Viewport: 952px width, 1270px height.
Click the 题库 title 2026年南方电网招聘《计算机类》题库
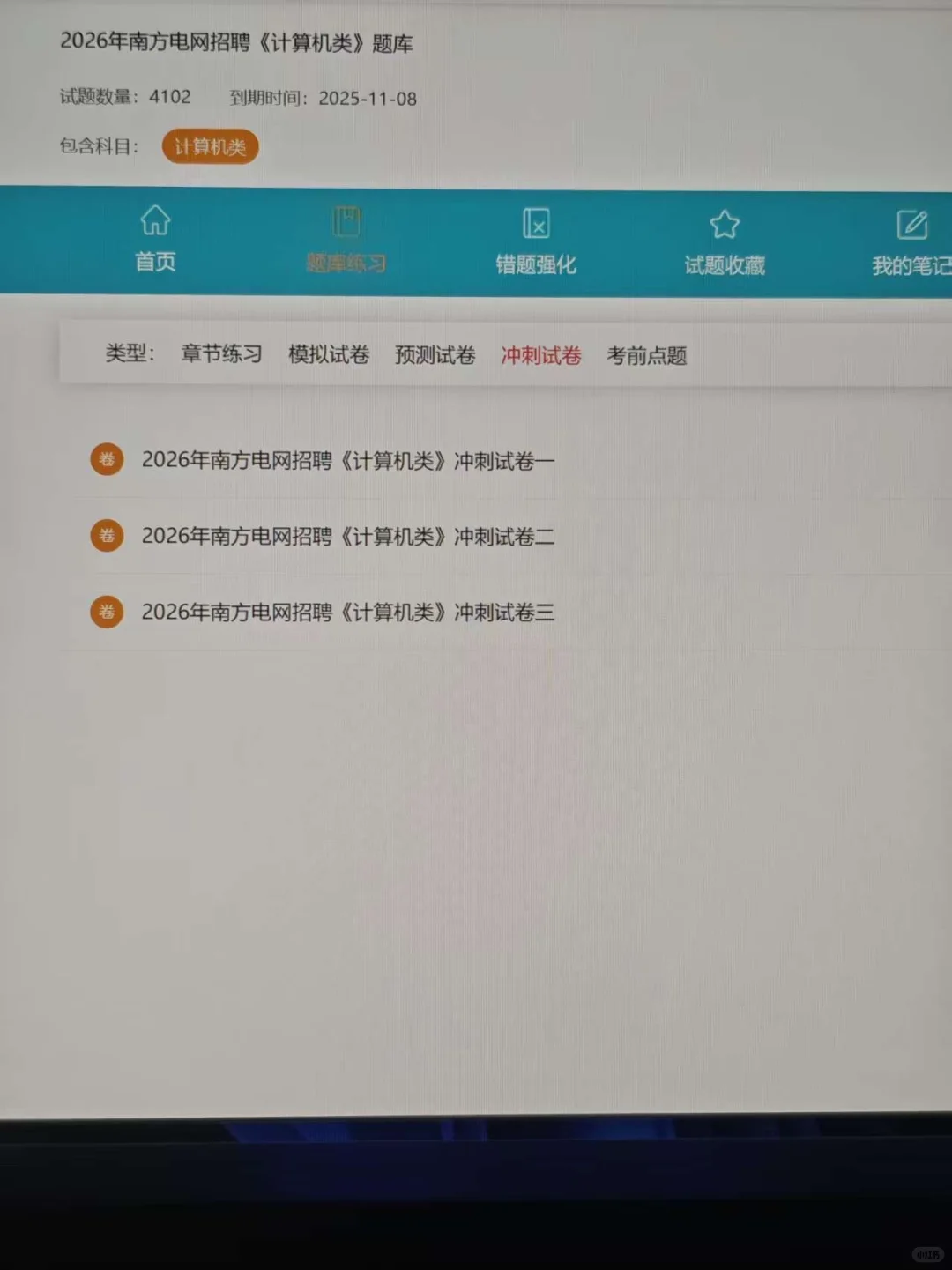coord(236,42)
